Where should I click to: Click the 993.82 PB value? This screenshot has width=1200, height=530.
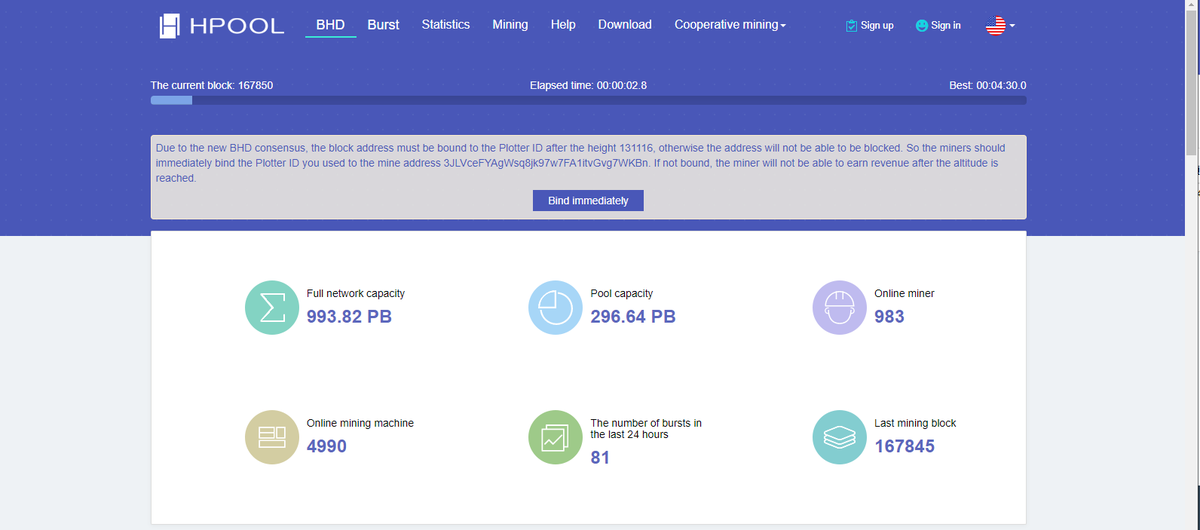(x=349, y=317)
